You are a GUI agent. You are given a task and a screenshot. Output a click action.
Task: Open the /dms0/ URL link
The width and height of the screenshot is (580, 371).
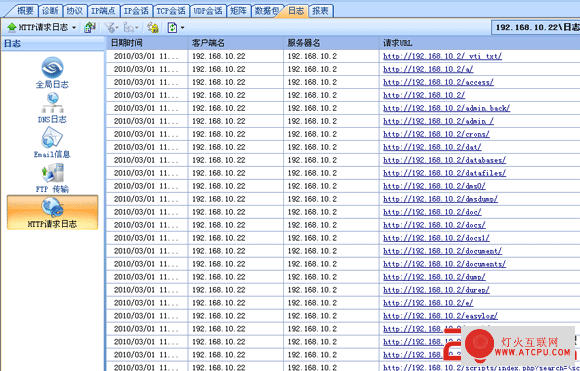pos(434,186)
